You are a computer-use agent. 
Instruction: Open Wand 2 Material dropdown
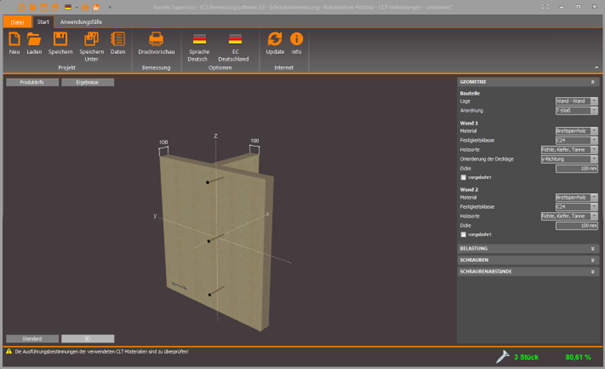tap(576, 197)
